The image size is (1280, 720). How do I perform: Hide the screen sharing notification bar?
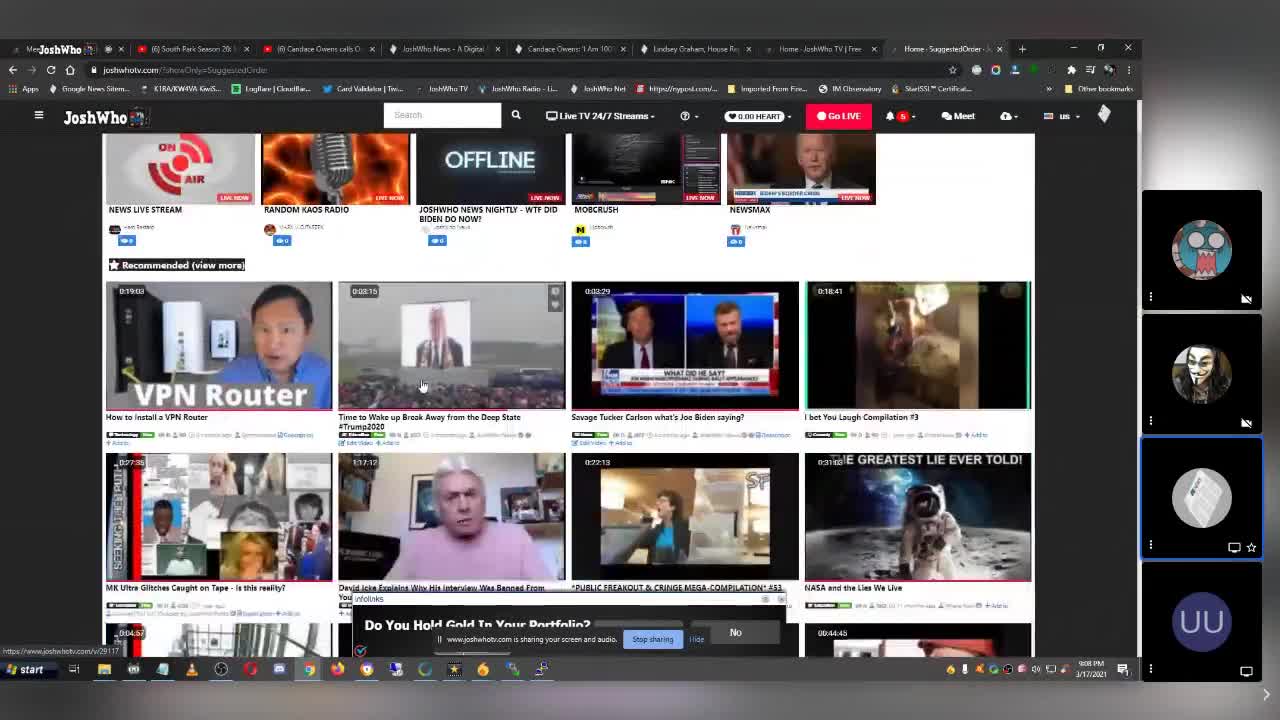pyautogui.click(x=696, y=639)
